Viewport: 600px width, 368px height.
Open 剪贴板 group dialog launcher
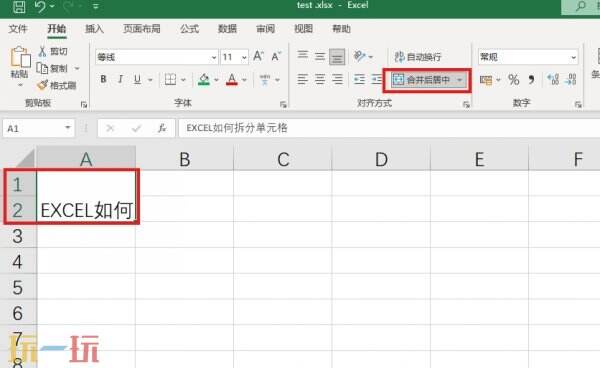point(84,104)
